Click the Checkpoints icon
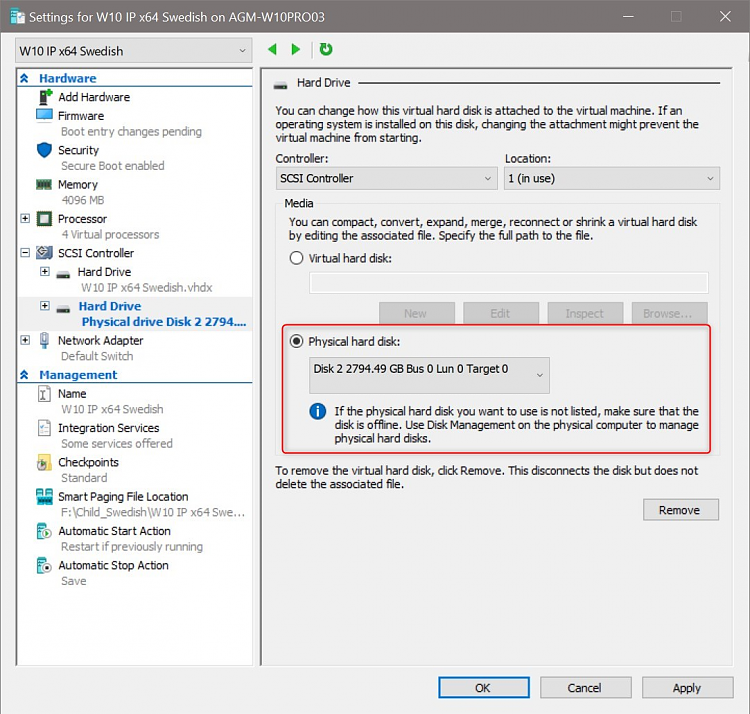Viewport: 750px width, 714px height. [x=44, y=462]
